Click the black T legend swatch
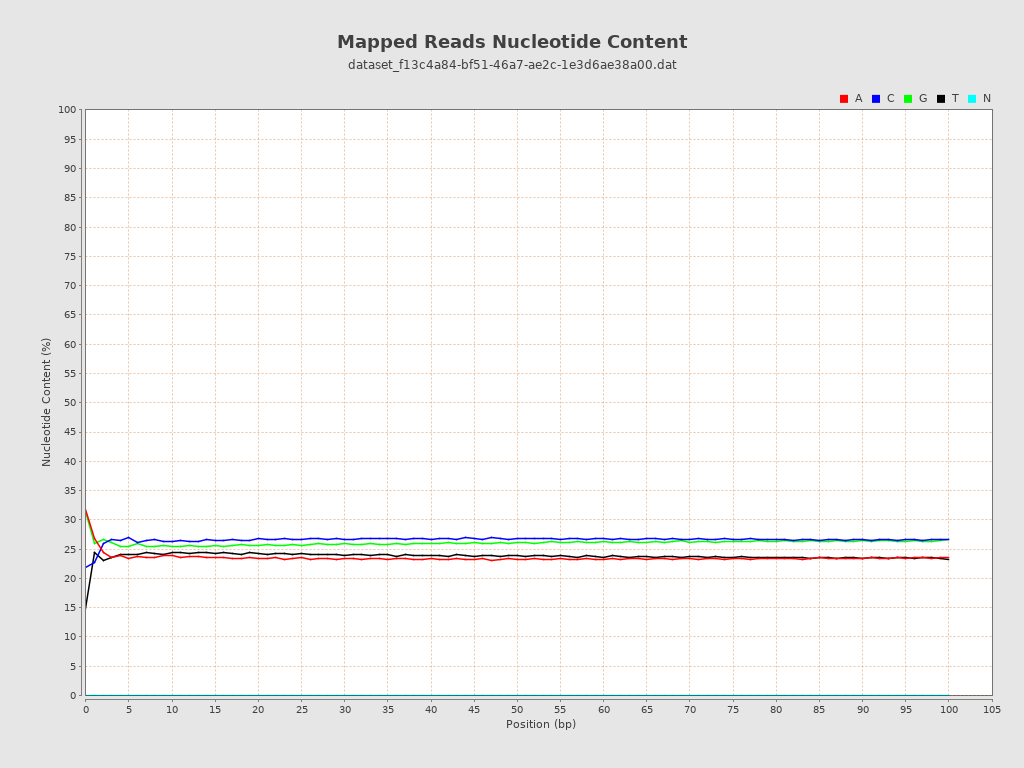This screenshot has height=768, width=1024. [941, 99]
